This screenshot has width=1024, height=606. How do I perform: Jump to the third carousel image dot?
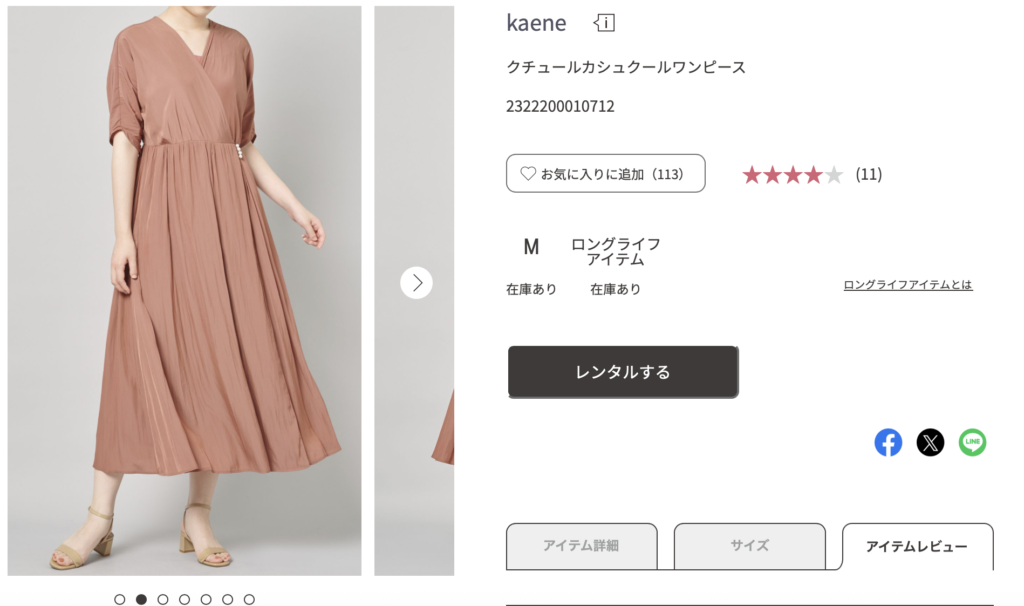(x=163, y=599)
